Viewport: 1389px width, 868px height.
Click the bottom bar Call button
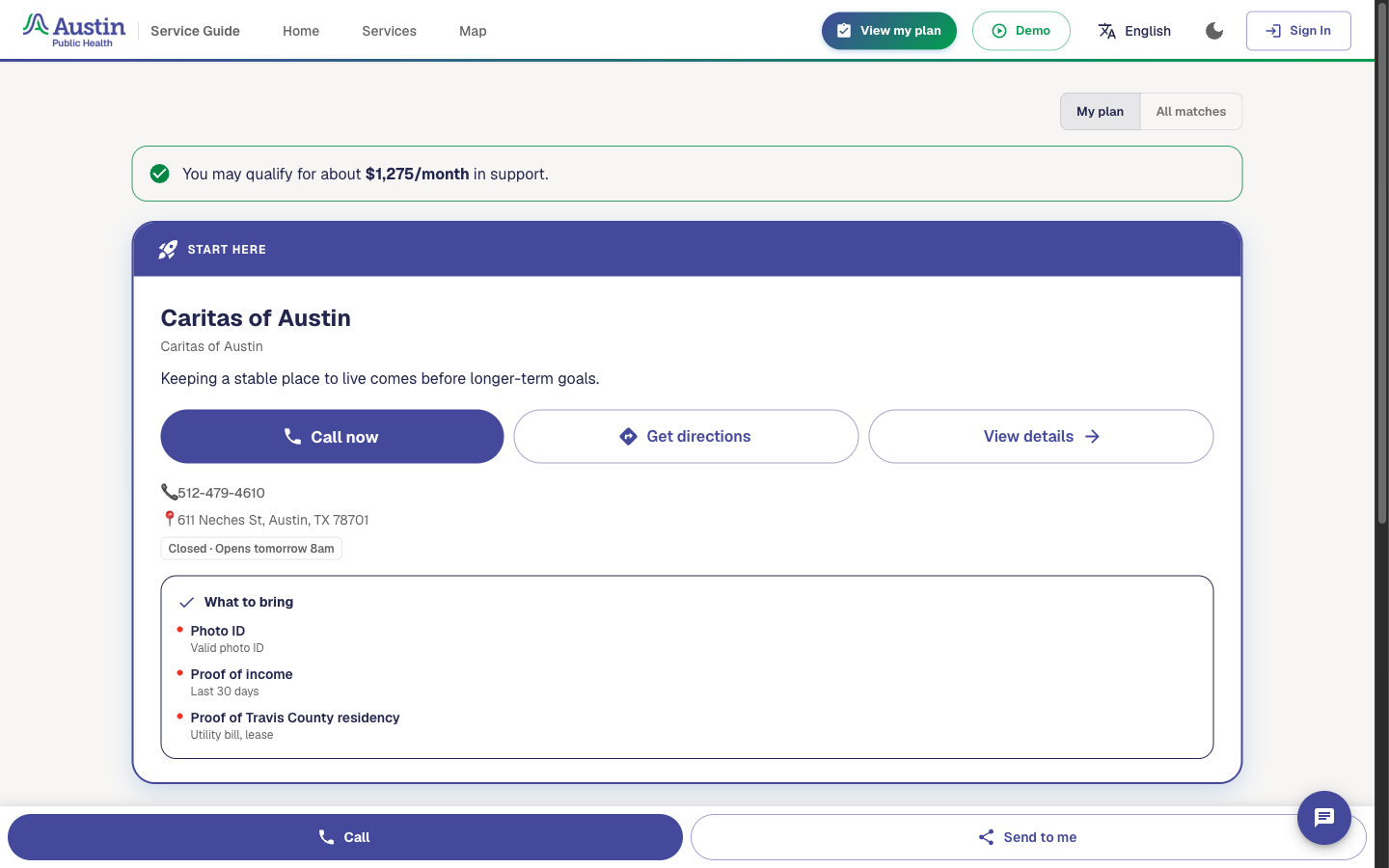[345, 837]
